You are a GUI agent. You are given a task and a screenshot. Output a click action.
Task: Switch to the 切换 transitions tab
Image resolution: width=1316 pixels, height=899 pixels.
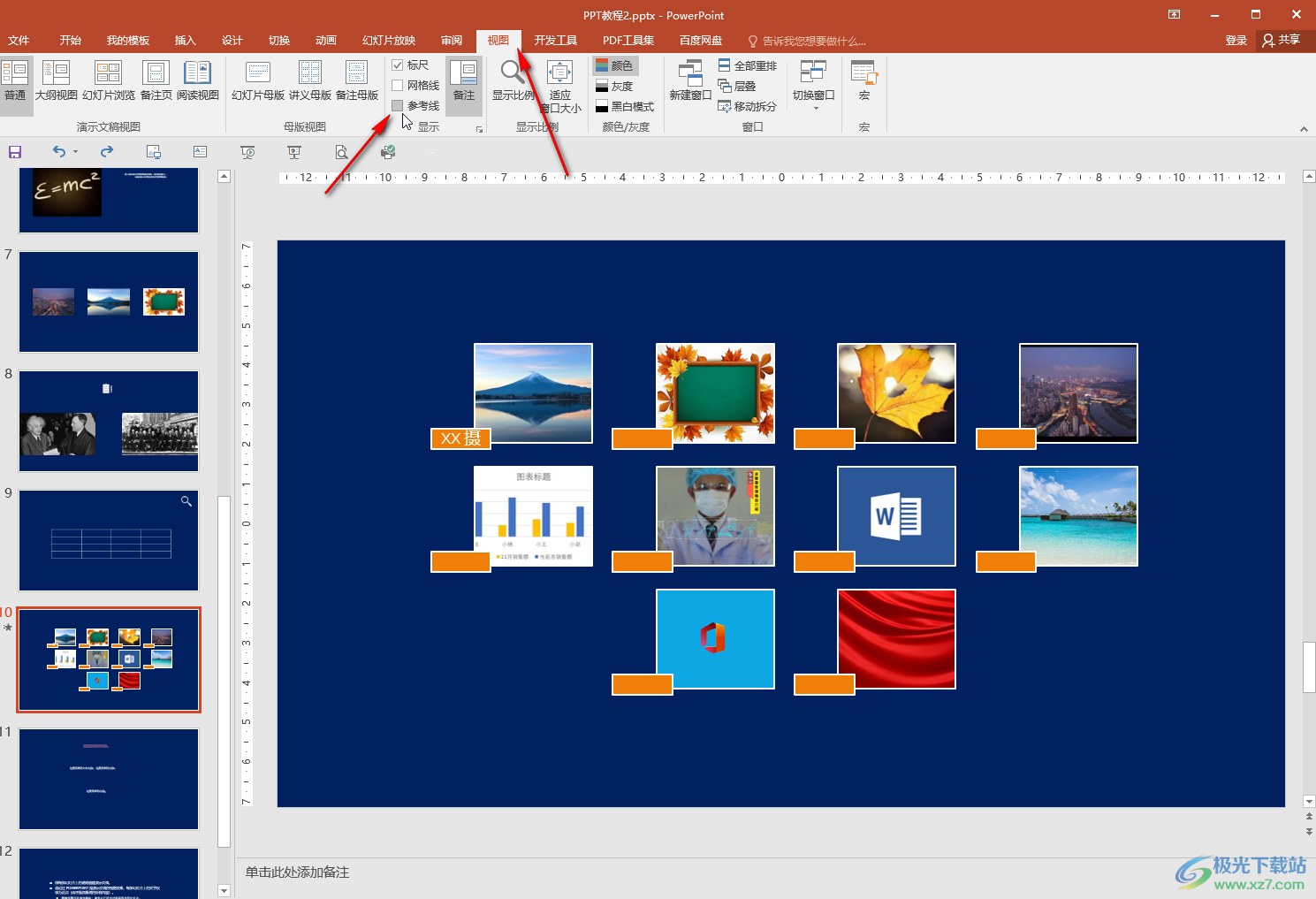point(279,41)
